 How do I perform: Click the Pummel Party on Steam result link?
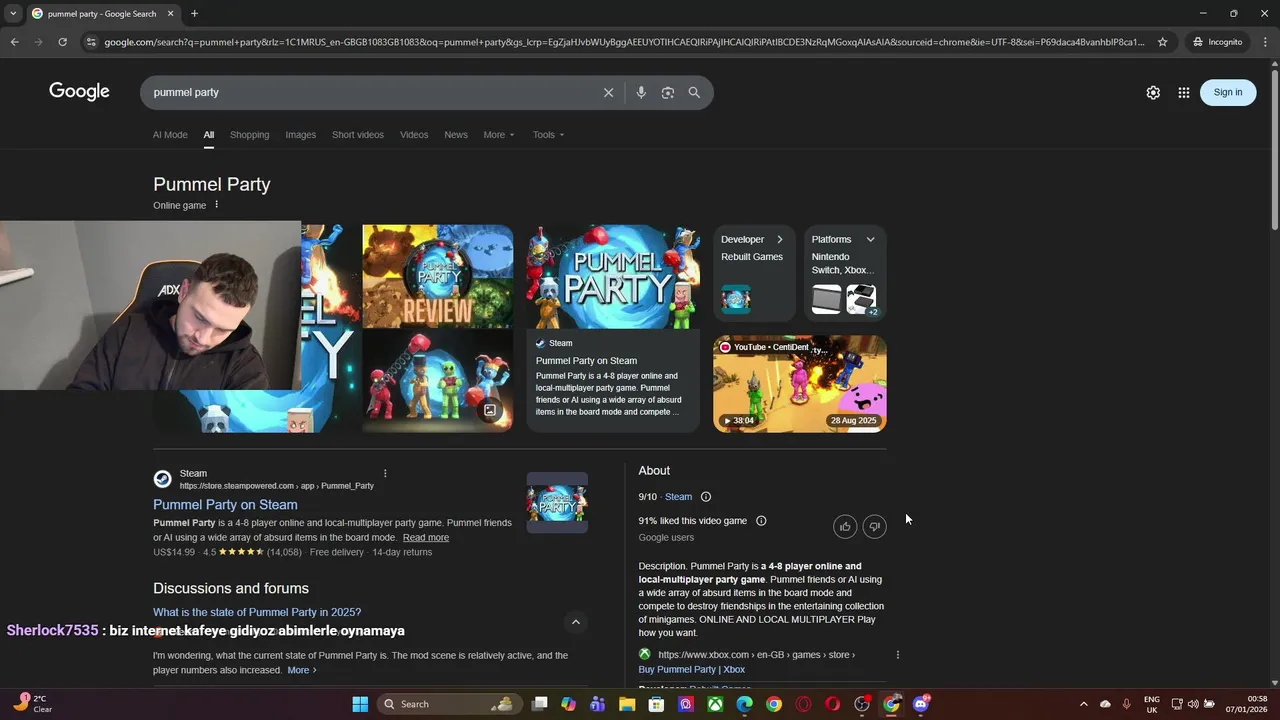point(225,505)
